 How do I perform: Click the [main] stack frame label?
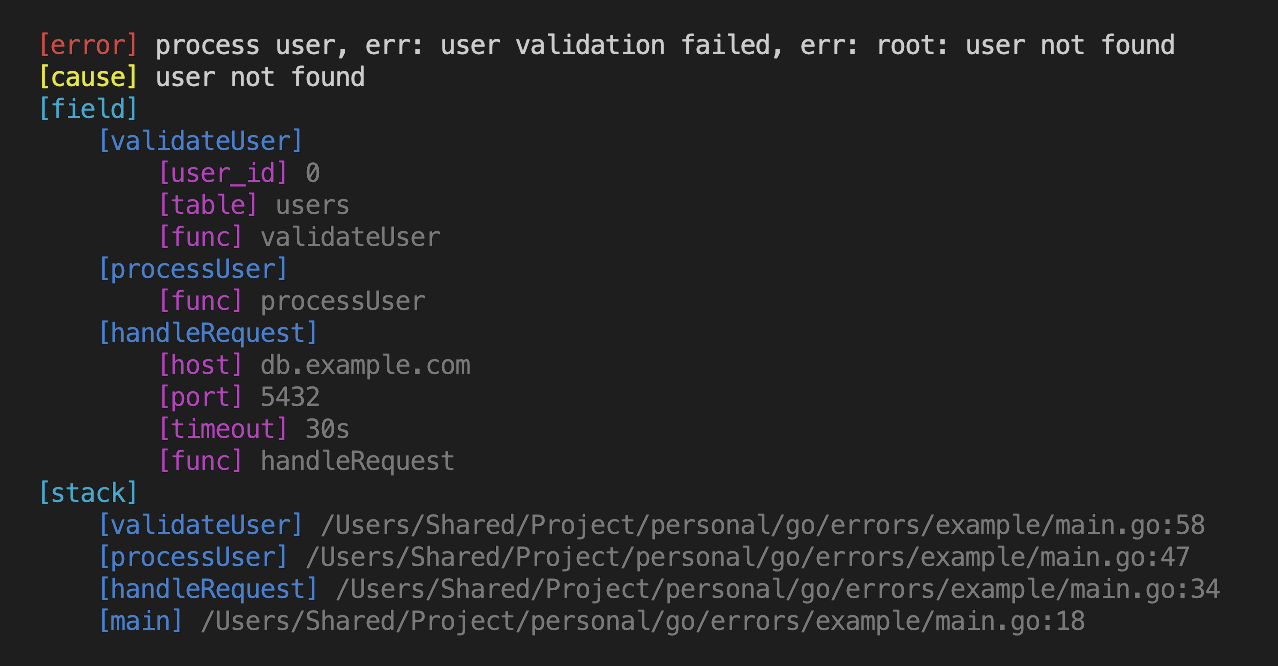[x=140, y=621]
